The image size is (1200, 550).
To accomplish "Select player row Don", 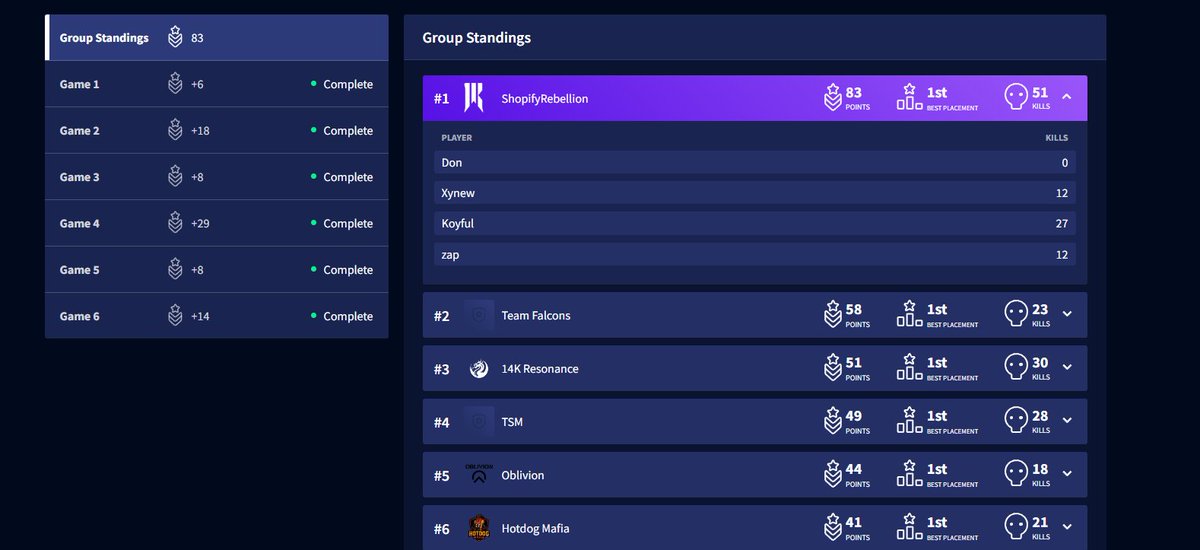I will (755, 162).
